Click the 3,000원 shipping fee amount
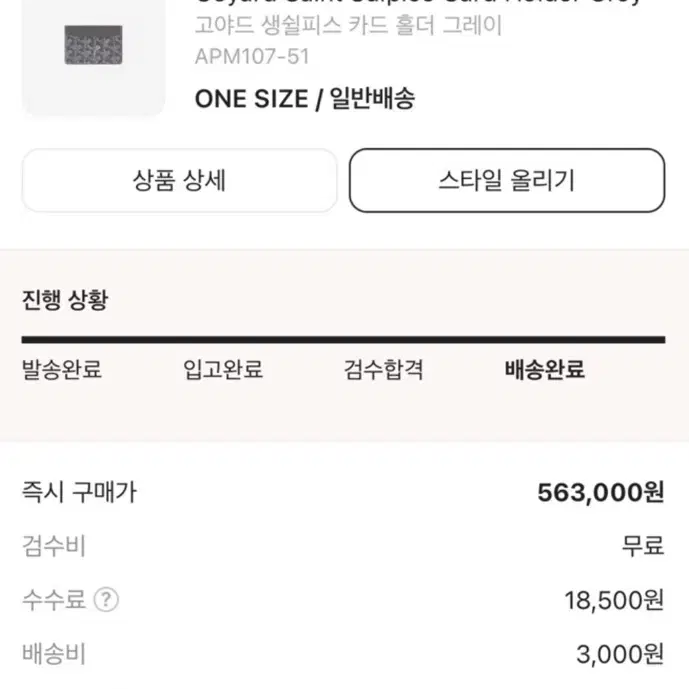 point(620,654)
